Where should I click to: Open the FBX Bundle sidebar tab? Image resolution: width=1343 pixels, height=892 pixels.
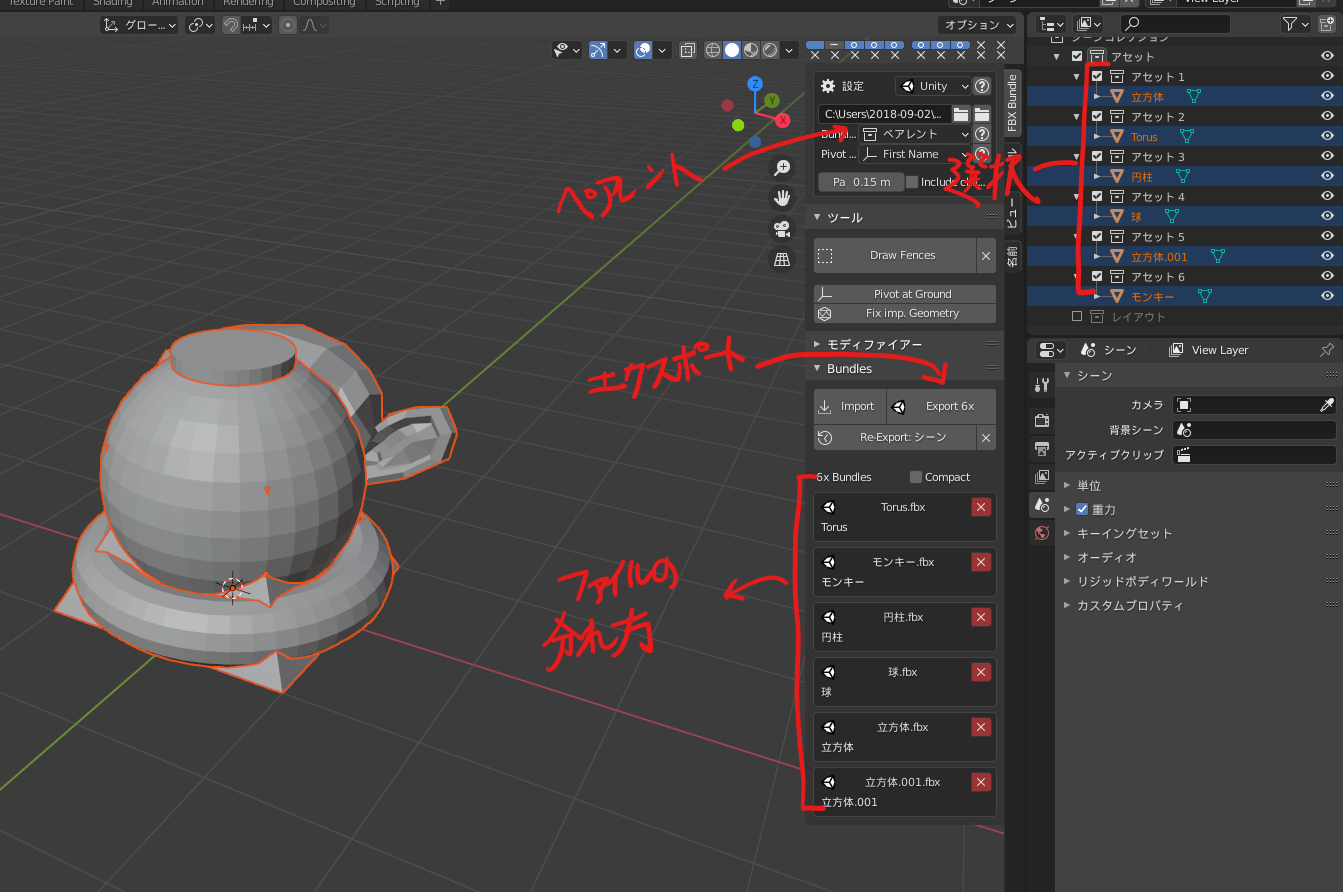click(1012, 102)
